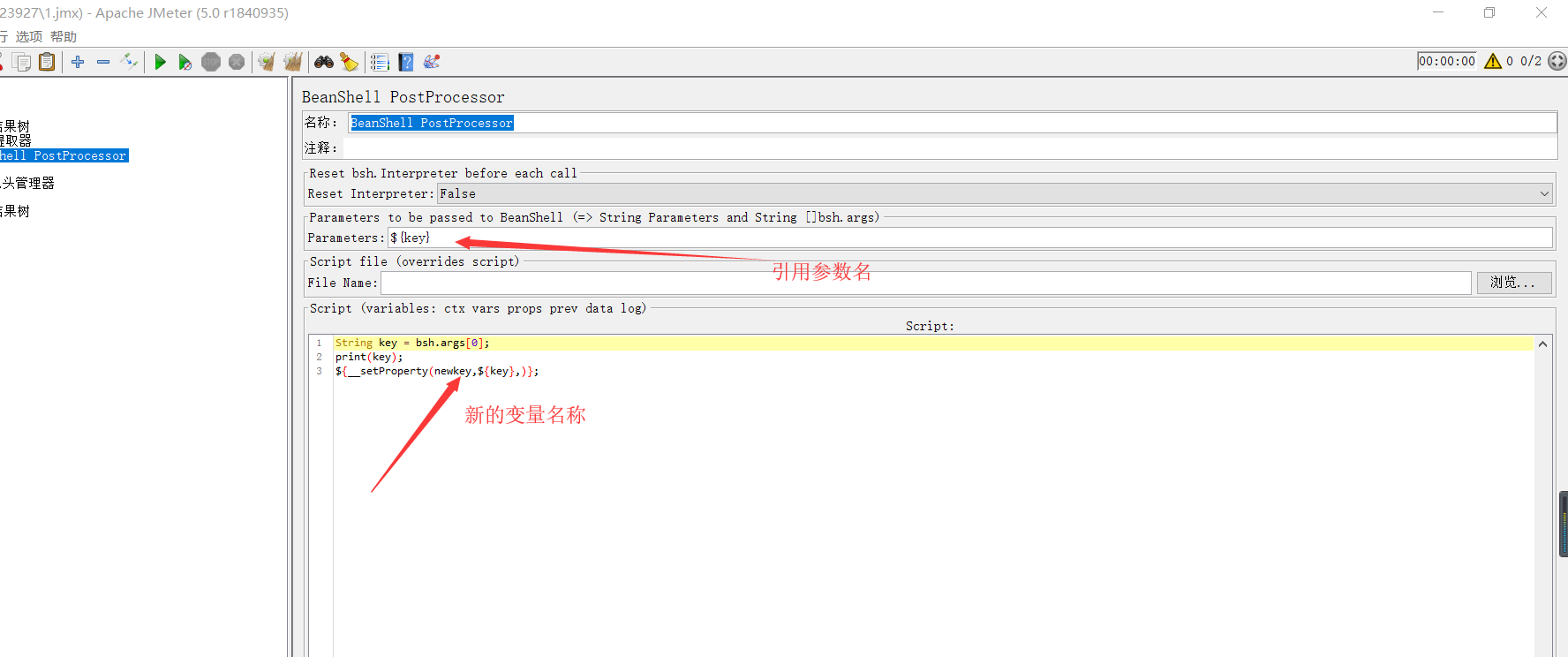Restore the window using maximize button
The image size is (1568, 657).
[1489, 12]
